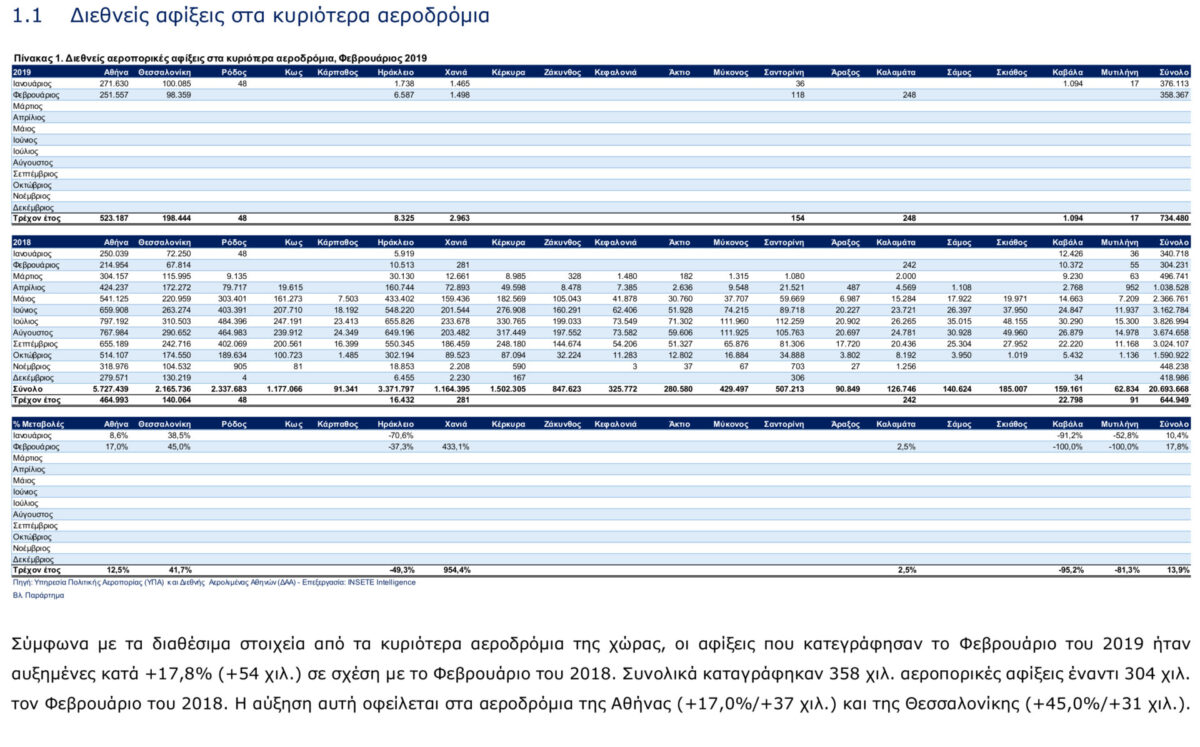1200x747 pixels.
Task: Select the Πίνακας 1 table caption
Action: [219, 58]
